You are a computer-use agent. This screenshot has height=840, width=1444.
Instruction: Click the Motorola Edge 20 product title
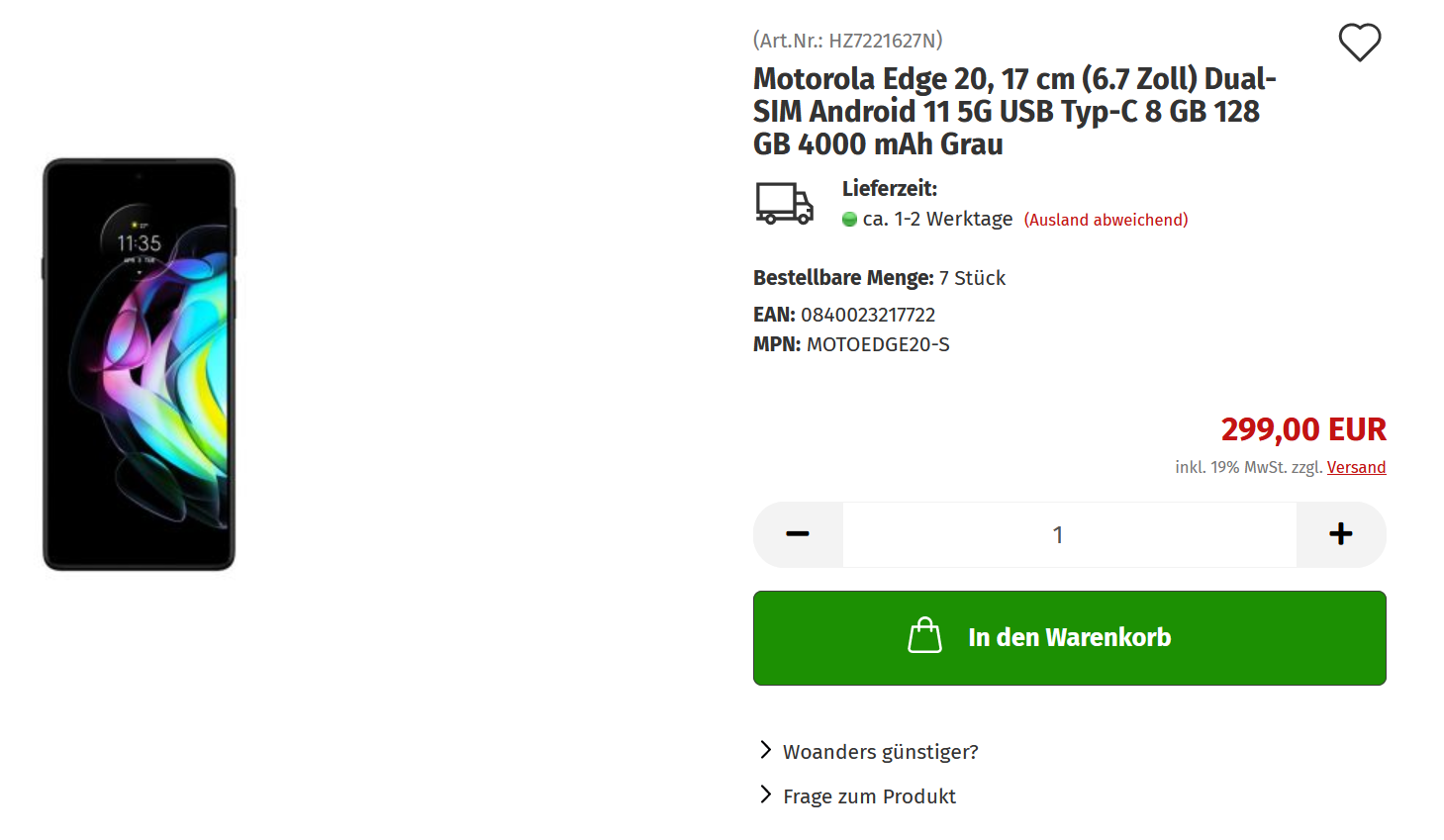click(1014, 111)
